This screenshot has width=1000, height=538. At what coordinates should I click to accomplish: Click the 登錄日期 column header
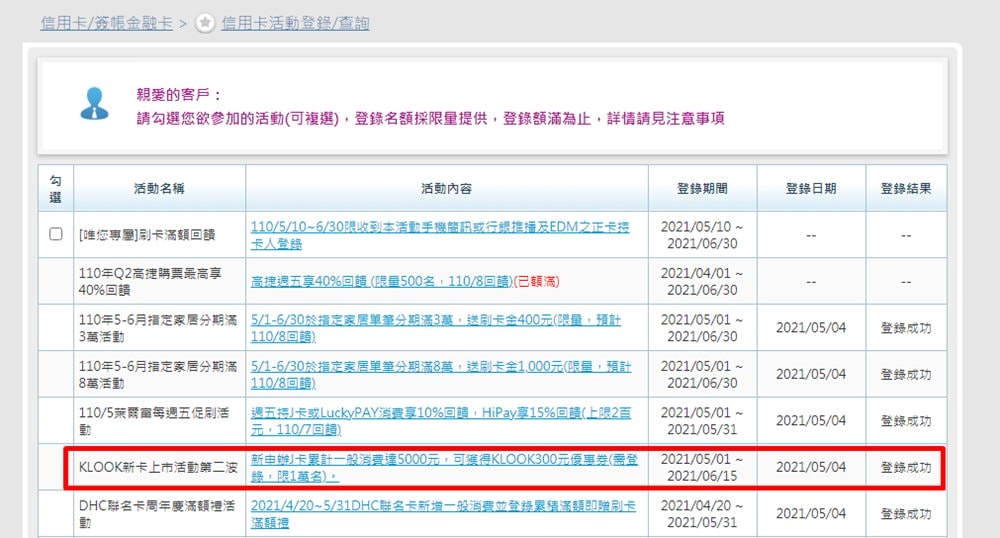pos(811,188)
